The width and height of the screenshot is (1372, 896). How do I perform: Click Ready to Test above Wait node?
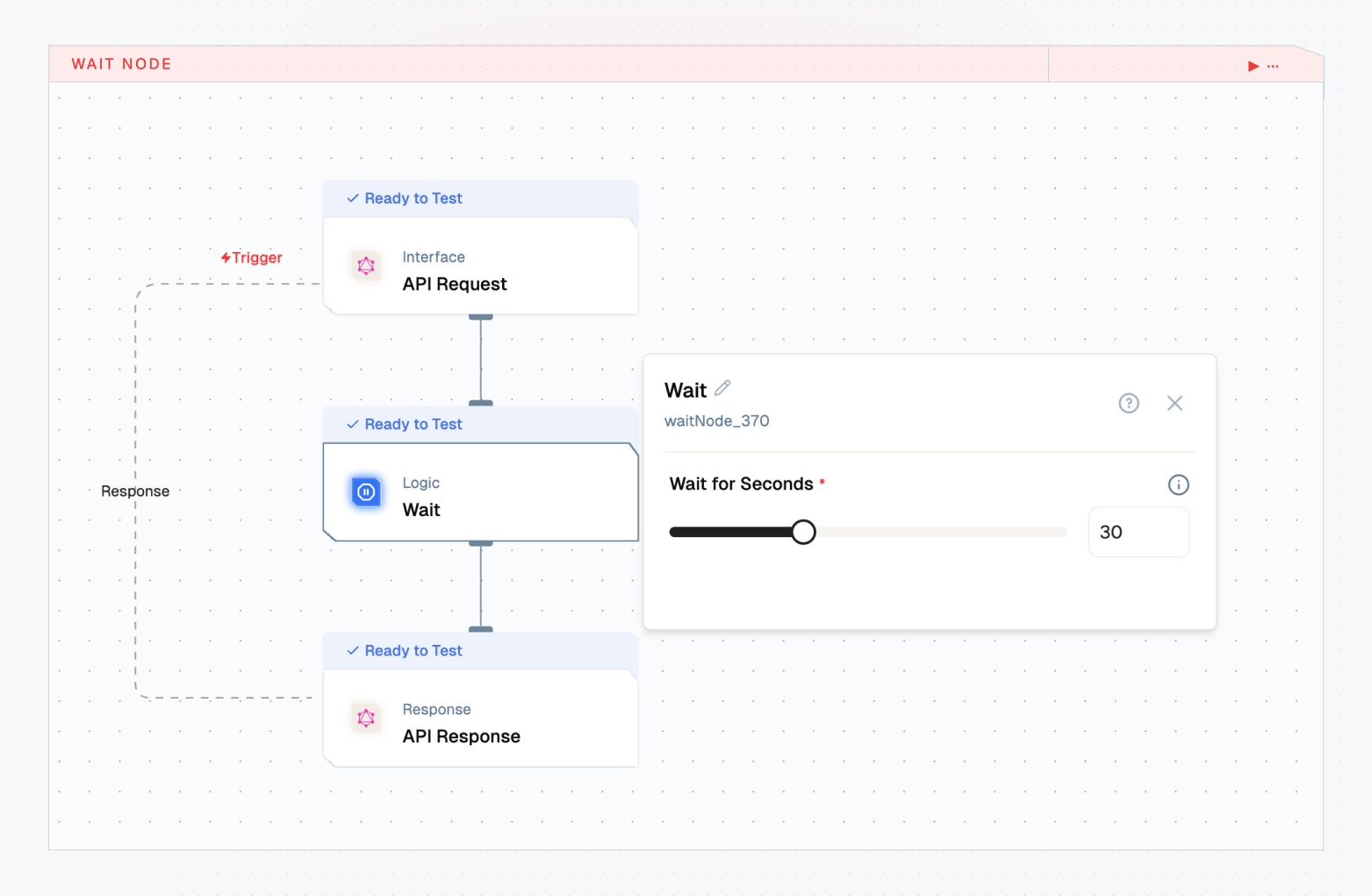(x=413, y=425)
